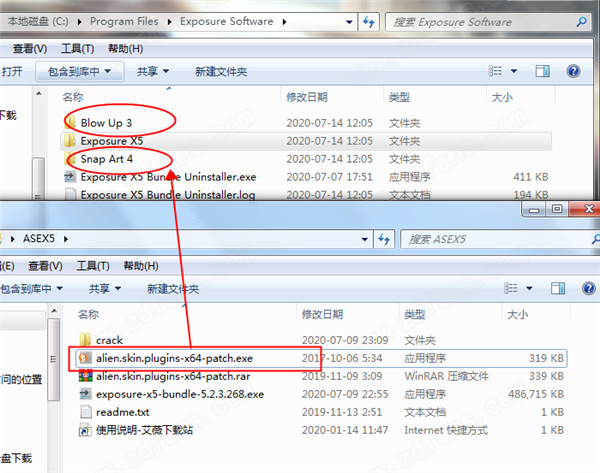The height and width of the screenshot is (473, 600).
Task: Click refresh button in Exposure Software window
Action: point(369,22)
